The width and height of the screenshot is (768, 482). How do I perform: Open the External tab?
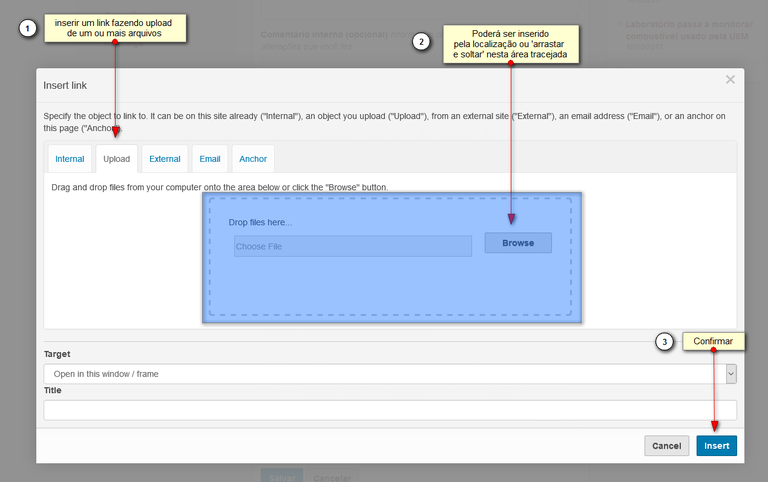pyautogui.click(x=165, y=159)
